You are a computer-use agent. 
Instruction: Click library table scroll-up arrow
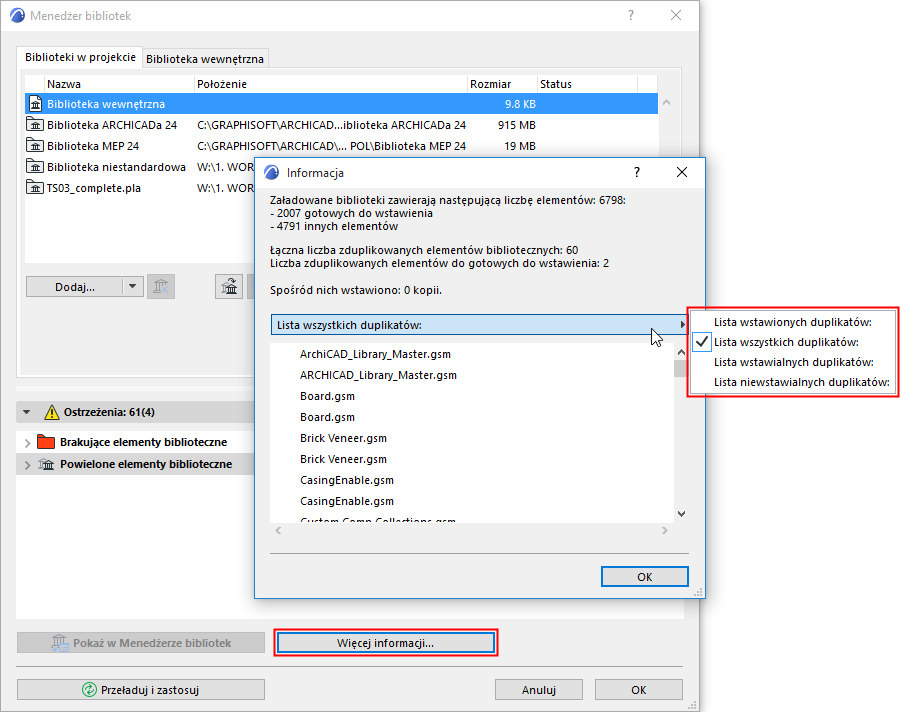(666, 103)
